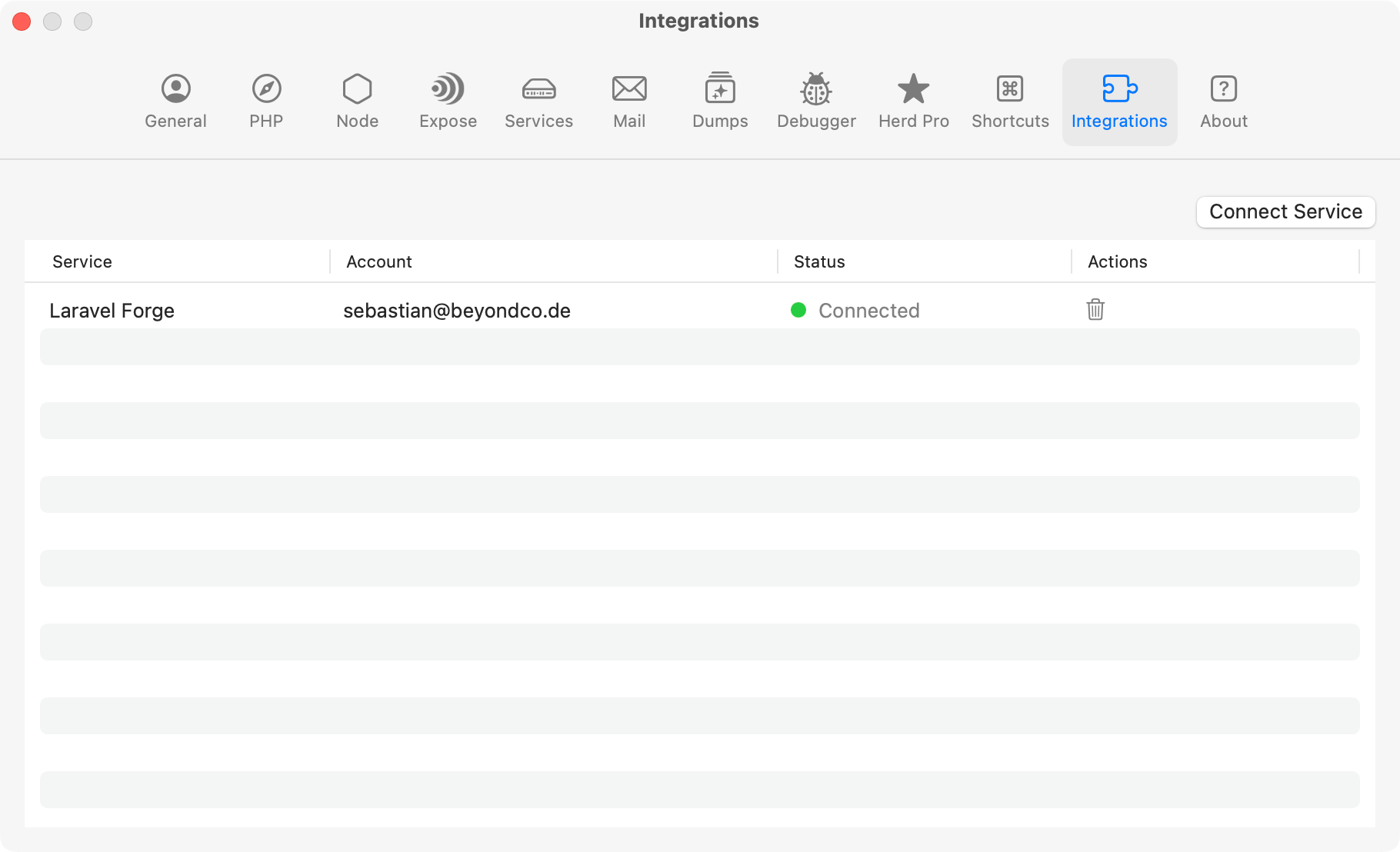Viewport: 1400px width, 852px height.
Task: Open the About question mark tab
Action: (x=1223, y=102)
